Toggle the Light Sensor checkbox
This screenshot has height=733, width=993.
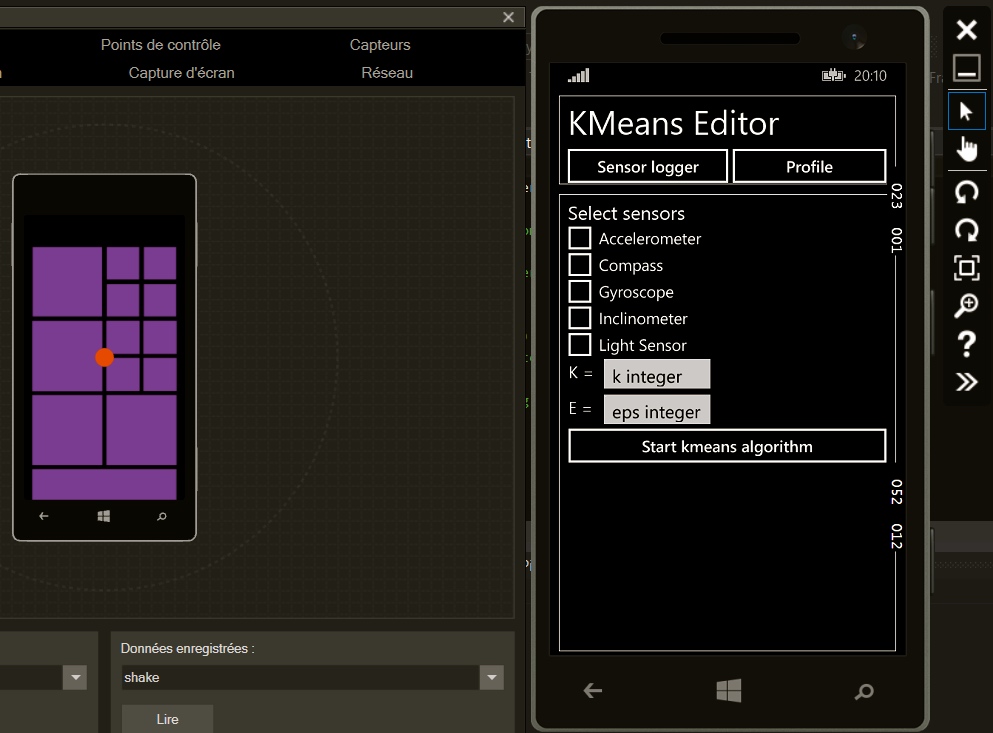(x=580, y=345)
